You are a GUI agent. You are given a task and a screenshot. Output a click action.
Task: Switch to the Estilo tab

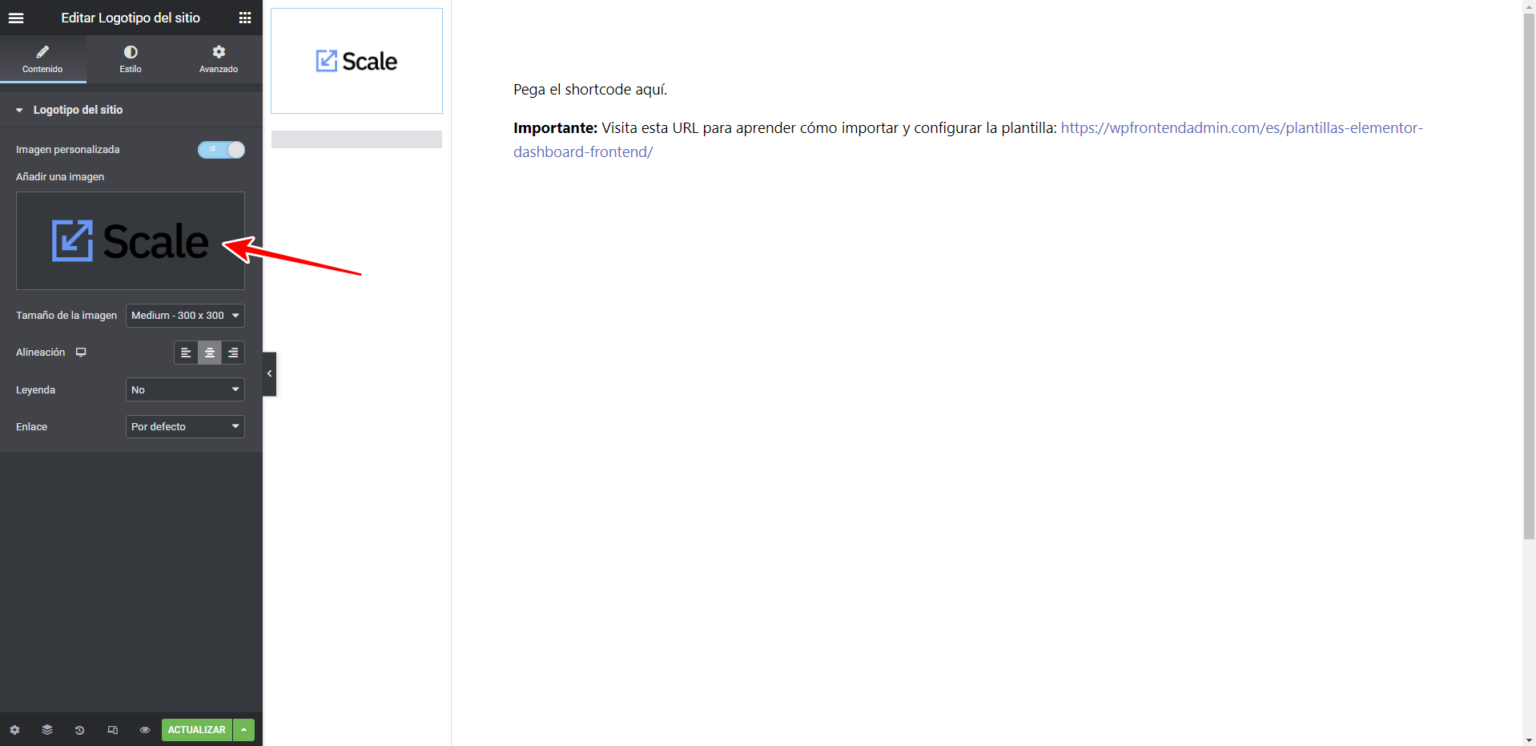(130, 59)
